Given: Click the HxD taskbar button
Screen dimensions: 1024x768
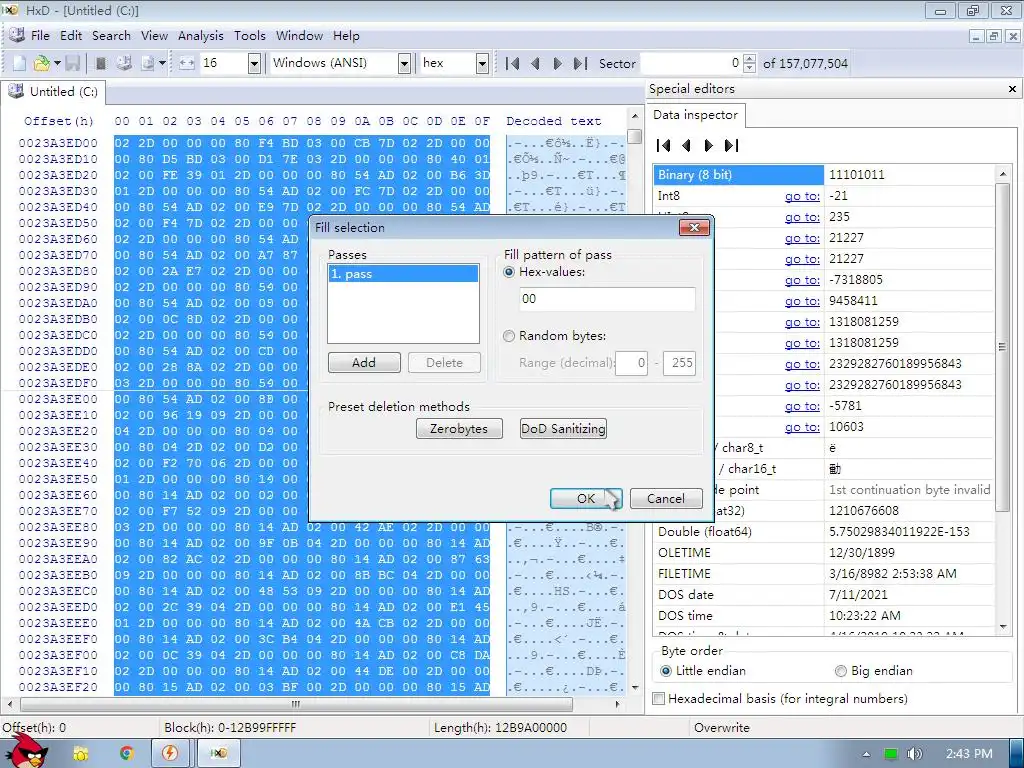Looking at the screenshot, I should click(x=219, y=753).
